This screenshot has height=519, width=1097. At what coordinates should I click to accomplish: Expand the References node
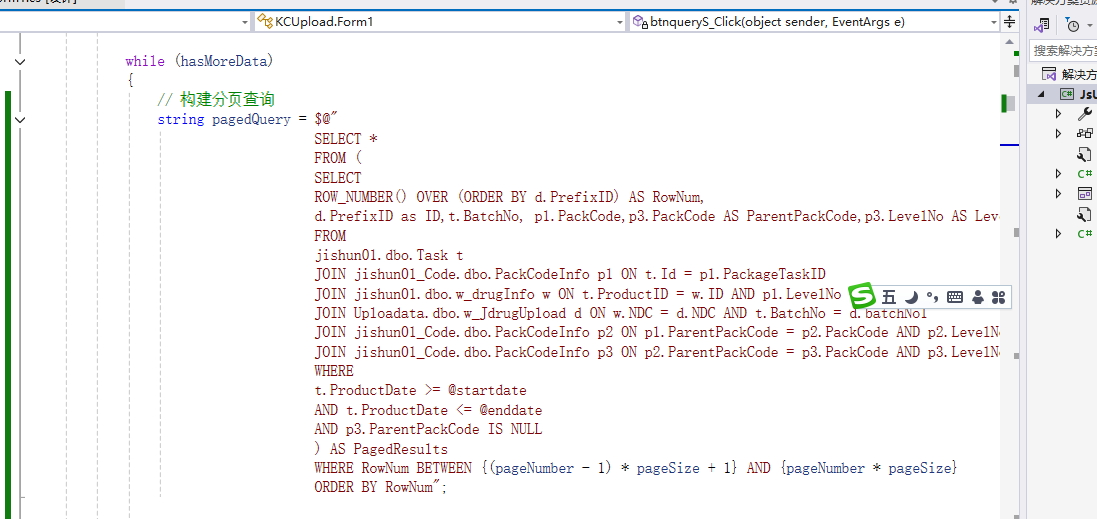(1059, 133)
